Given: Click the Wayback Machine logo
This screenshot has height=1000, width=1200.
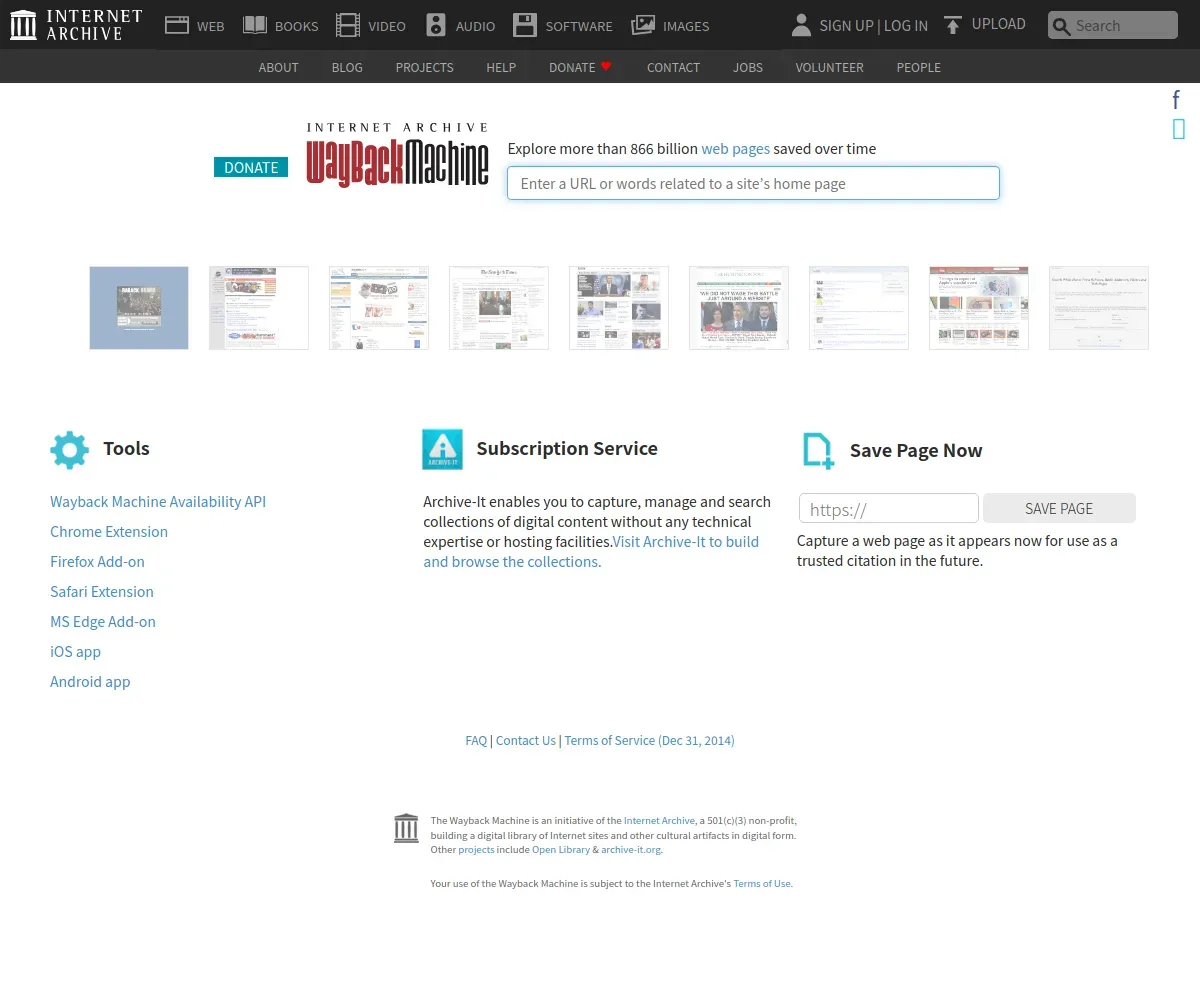Looking at the screenshot, I should point(398,154).
